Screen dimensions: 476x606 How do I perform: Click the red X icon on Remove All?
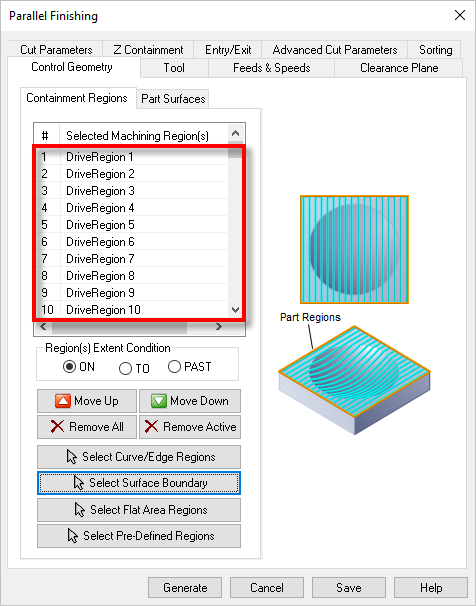[58, 427]
